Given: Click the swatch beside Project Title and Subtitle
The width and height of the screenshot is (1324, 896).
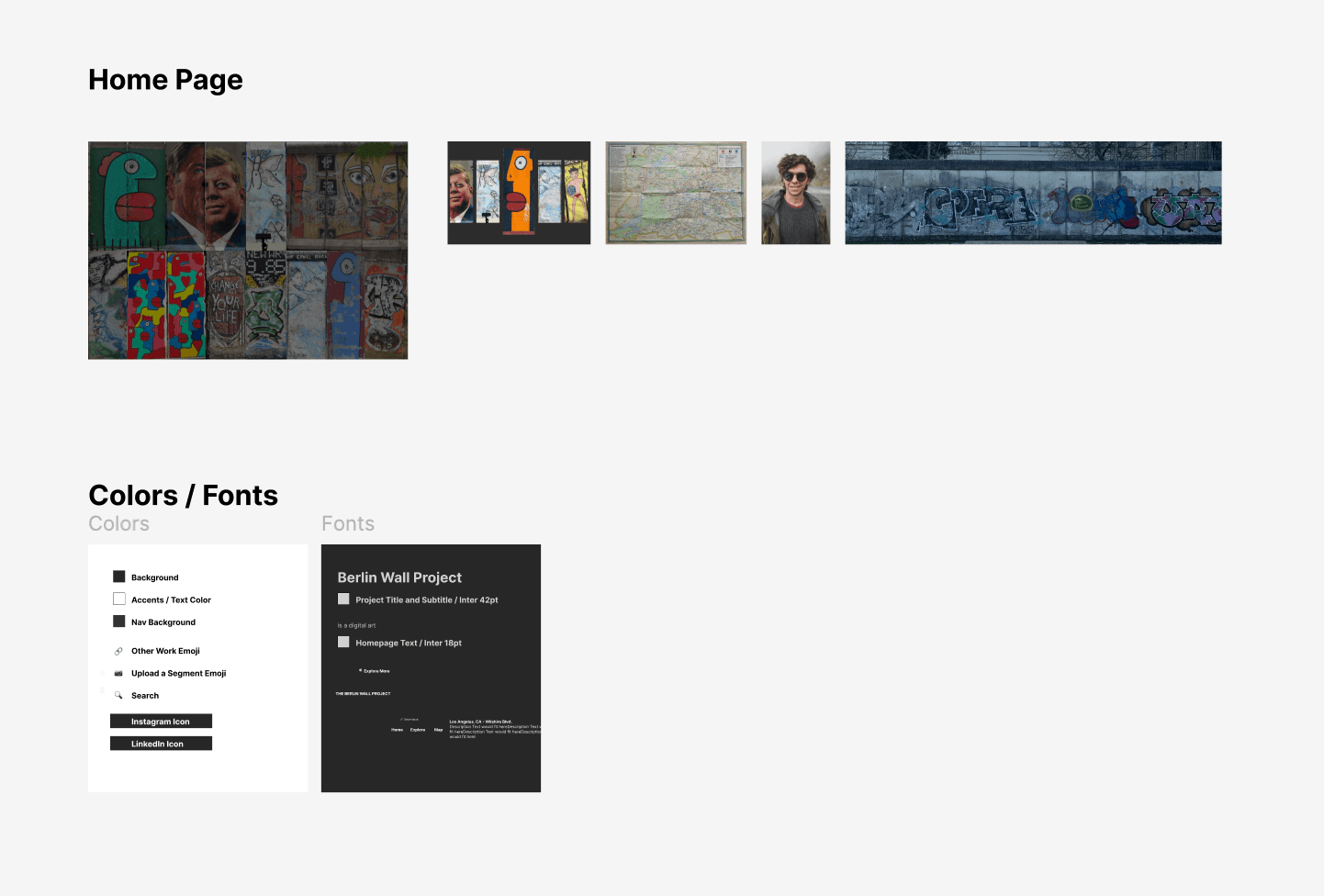Looking at the screenshot, I should click(343, 599).
